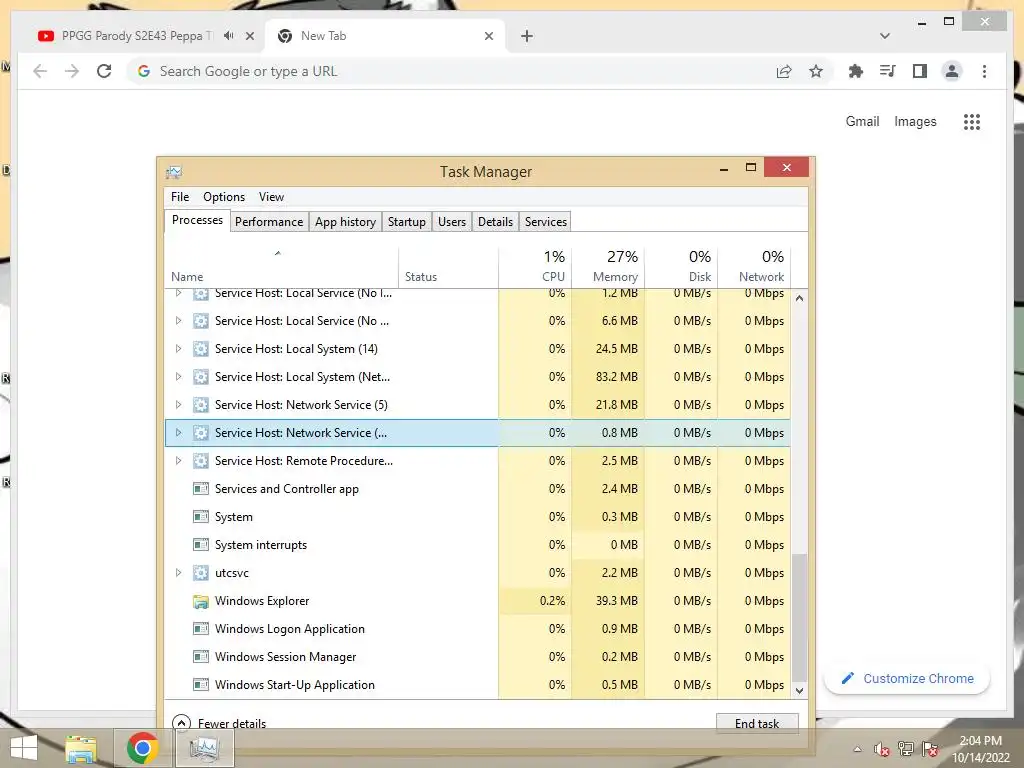The height and width of the screenshot is (768, 1024).
Task: Expand the highlighted Service Host: Network Service row
Action: coord(178,433)
